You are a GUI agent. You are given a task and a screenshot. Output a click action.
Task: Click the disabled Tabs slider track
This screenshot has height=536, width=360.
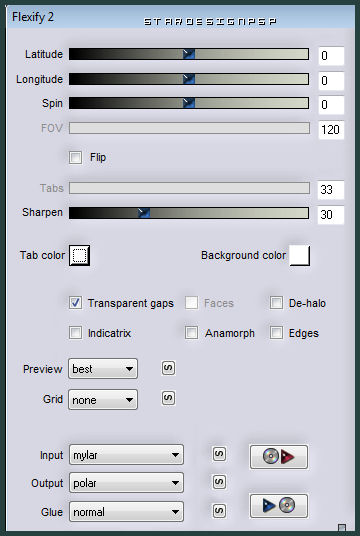[189, 188]
